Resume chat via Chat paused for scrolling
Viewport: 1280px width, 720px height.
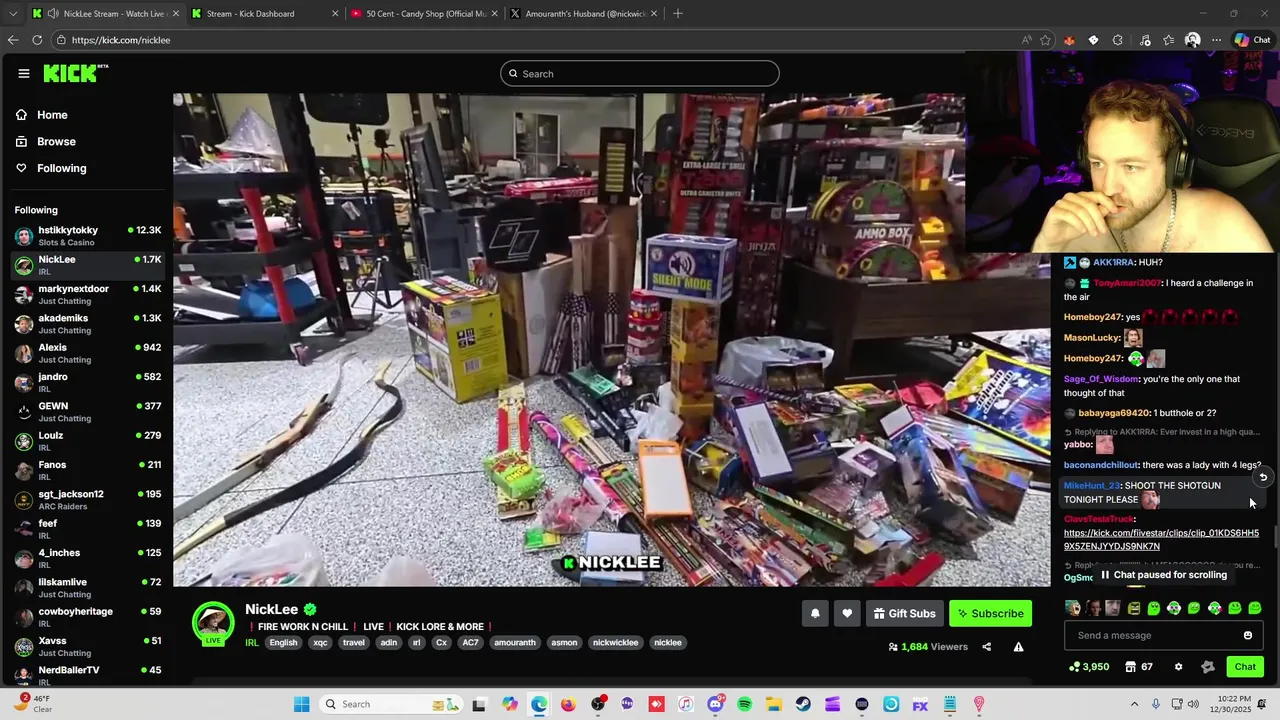click(1163, 575)
